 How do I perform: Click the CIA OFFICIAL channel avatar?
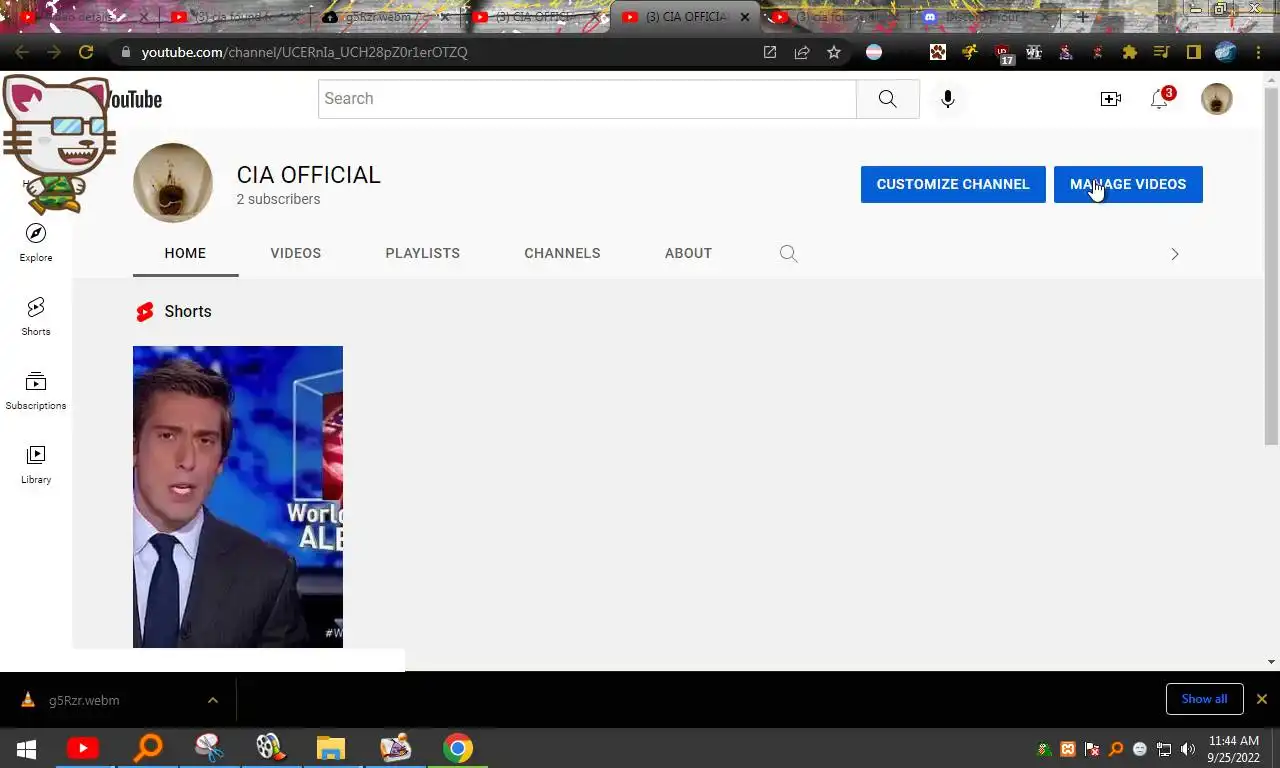[x=173, y=183]
